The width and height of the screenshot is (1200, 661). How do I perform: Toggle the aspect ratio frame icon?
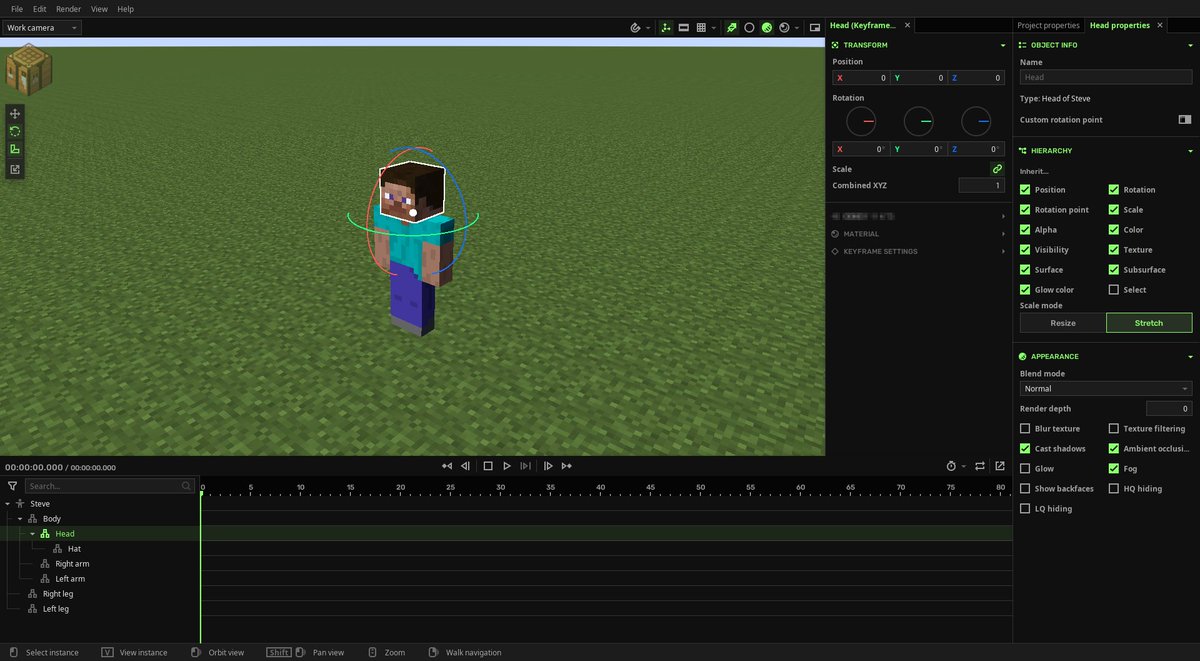tap(684, 28)
